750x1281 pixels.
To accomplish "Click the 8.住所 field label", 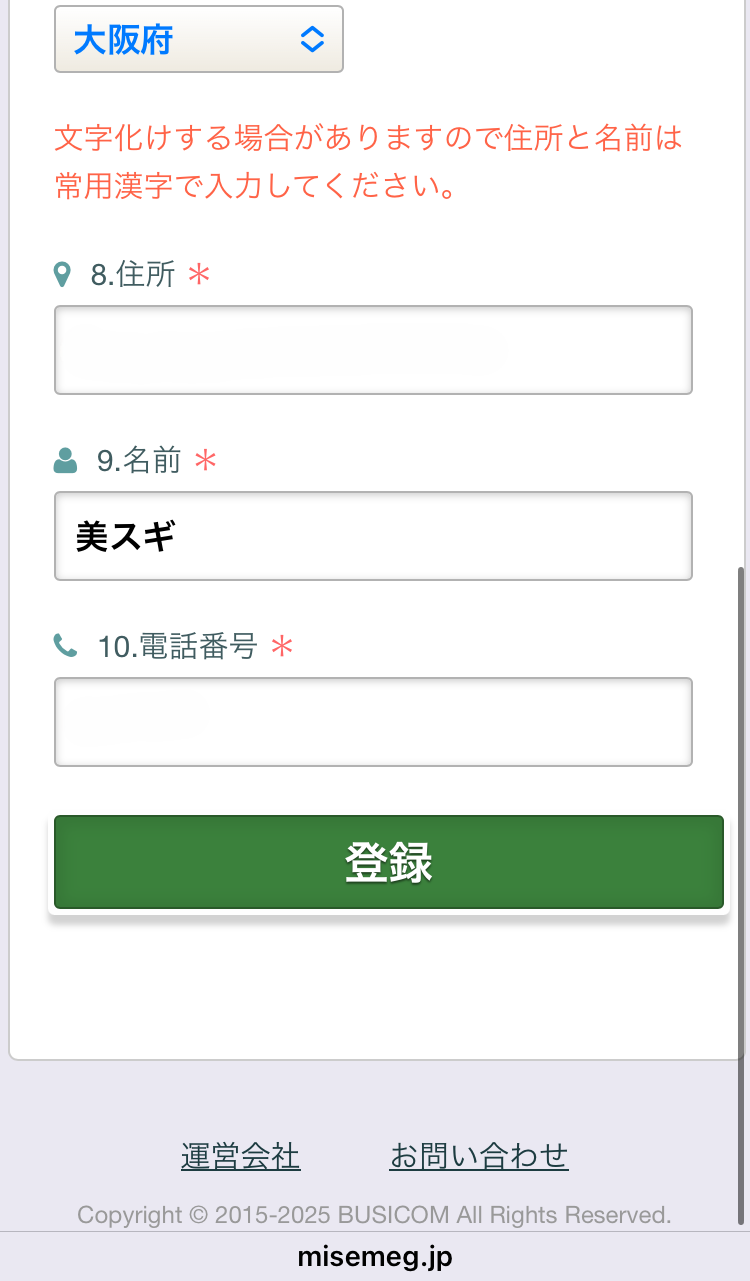I will click(133, 274).
